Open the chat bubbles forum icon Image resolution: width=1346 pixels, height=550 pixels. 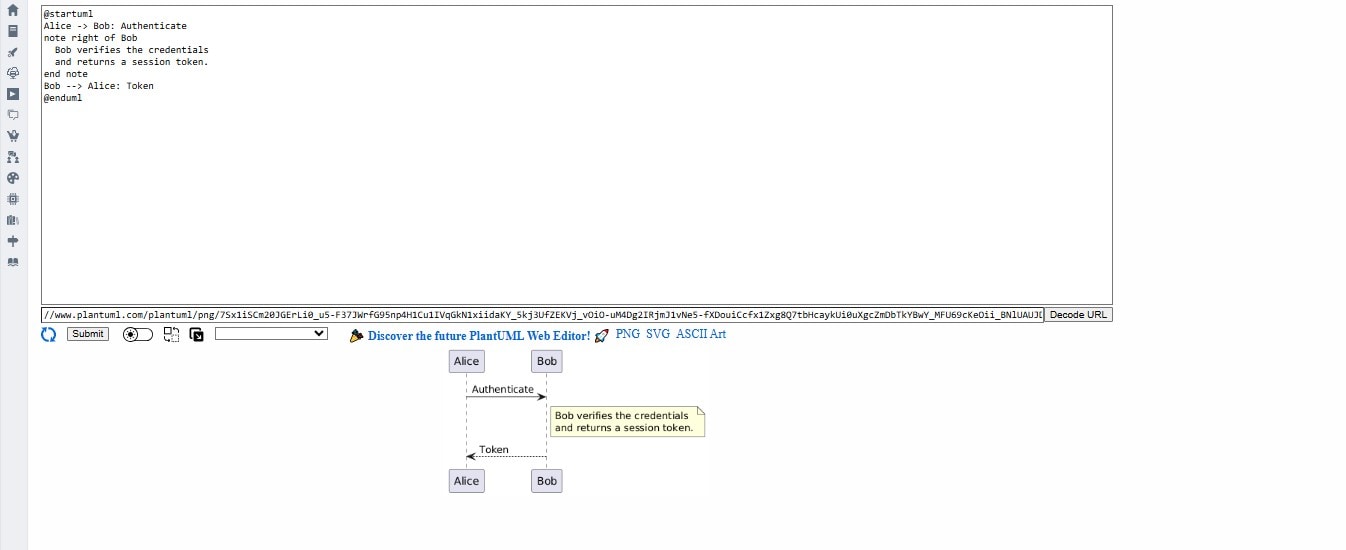pyautogui.click(x=13, y=115)
